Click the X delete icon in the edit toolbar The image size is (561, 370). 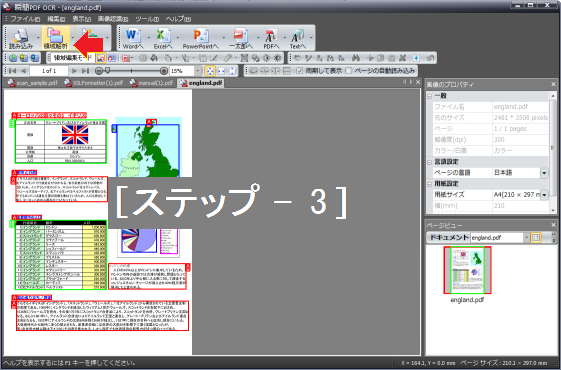click(403, 58)
